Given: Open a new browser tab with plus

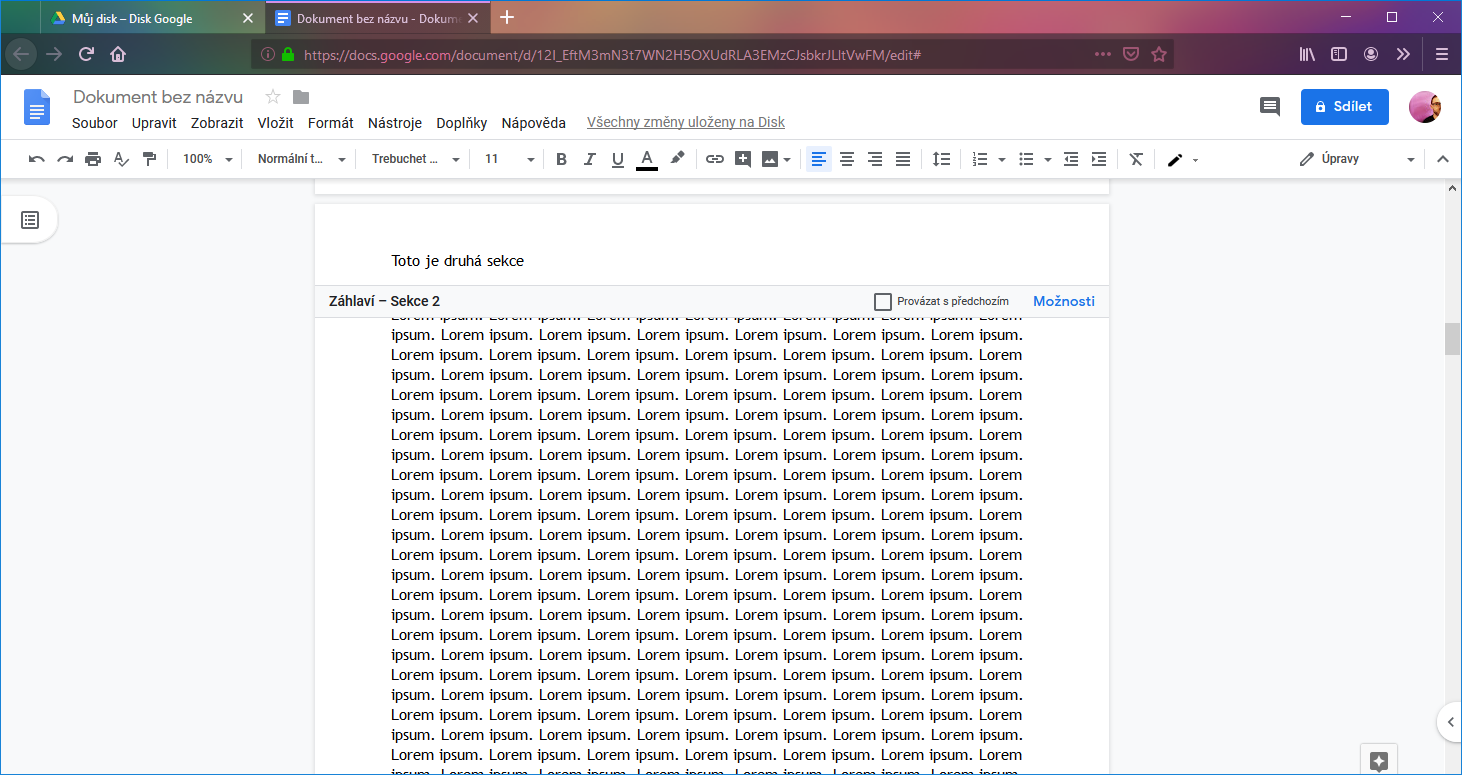Looking at the screenshot, I should coord(507,17).
